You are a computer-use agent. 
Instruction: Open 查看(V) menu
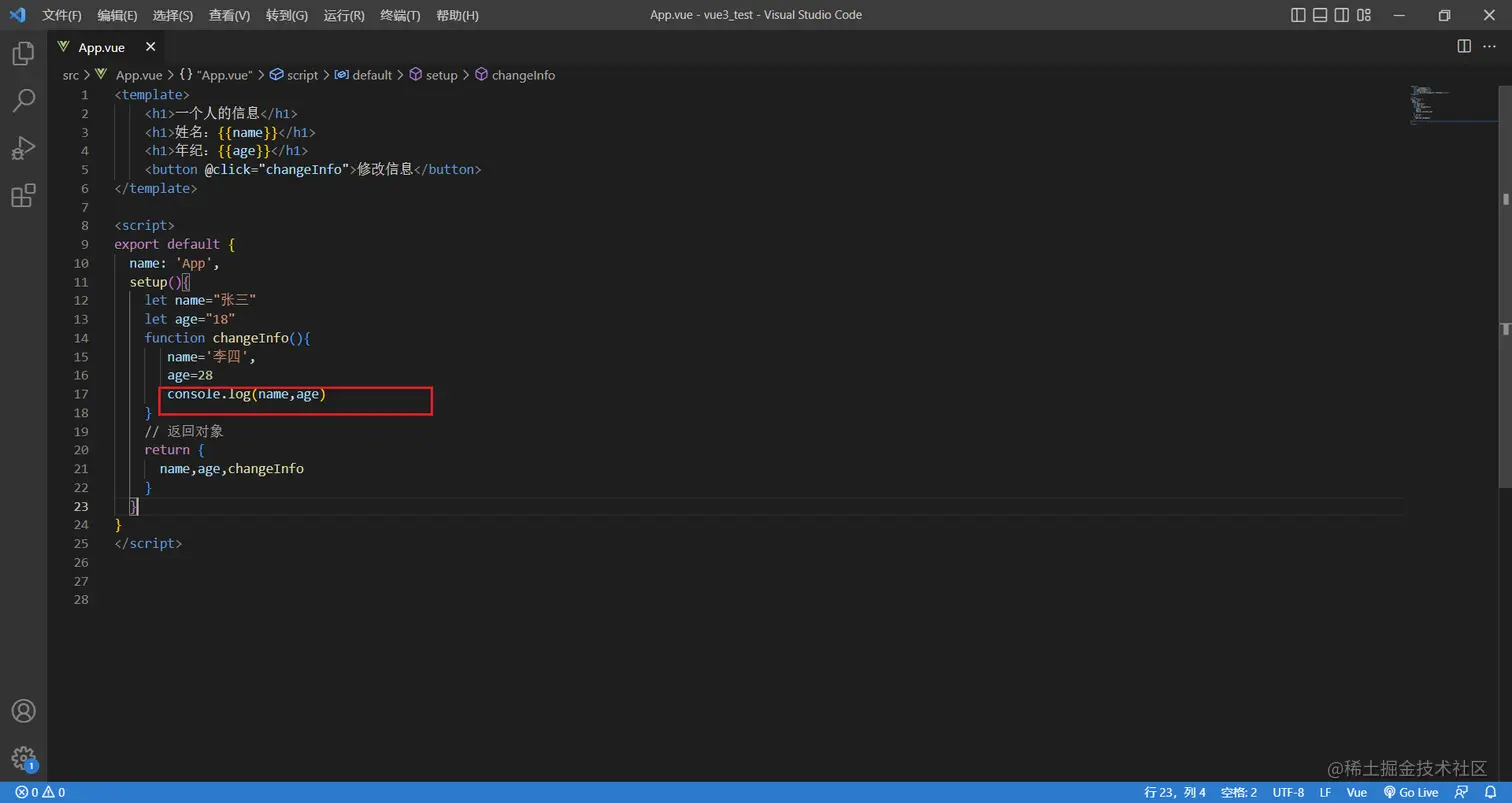(x=230, y=15)
